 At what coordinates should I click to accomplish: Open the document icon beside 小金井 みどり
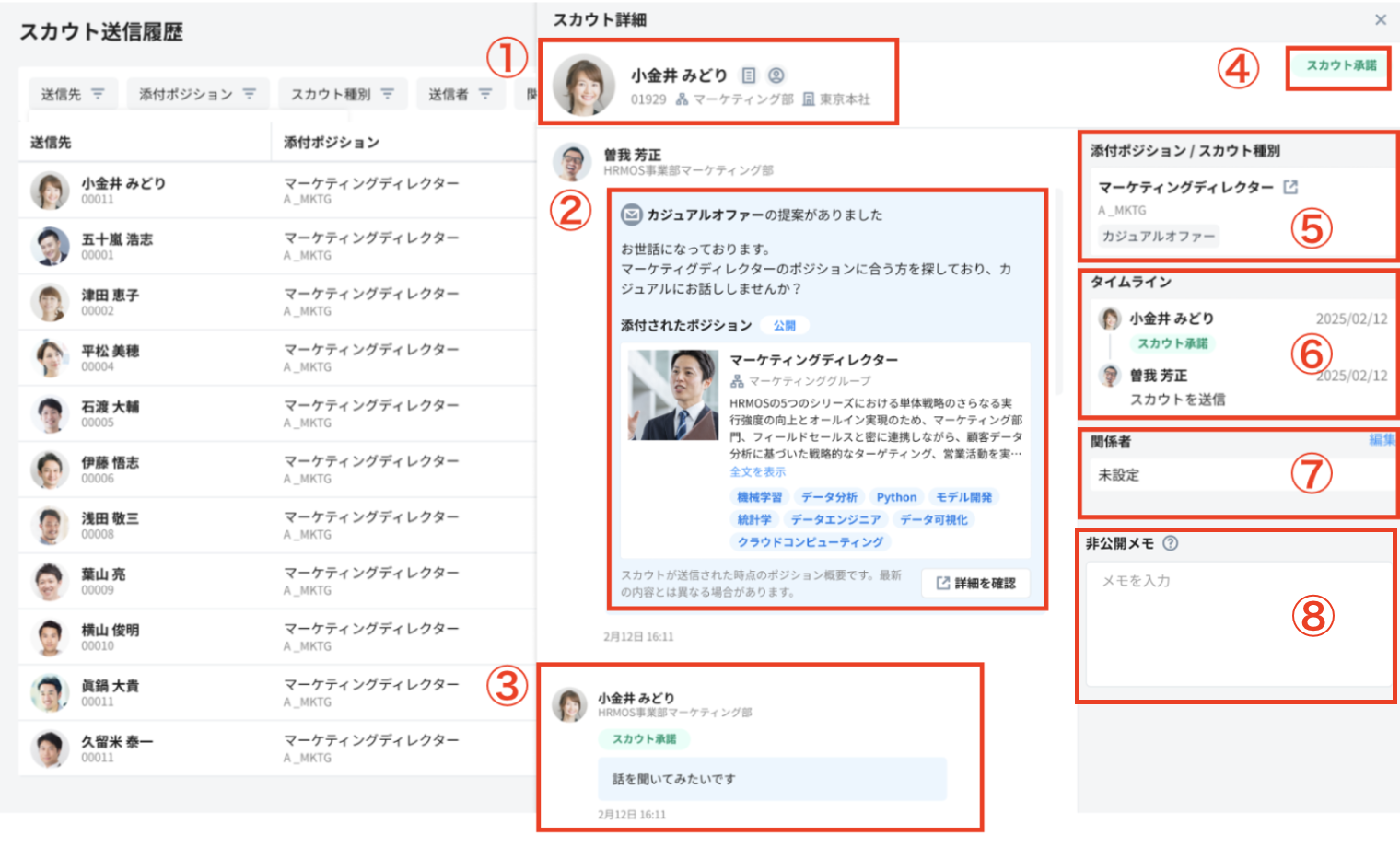pos(749,75)
